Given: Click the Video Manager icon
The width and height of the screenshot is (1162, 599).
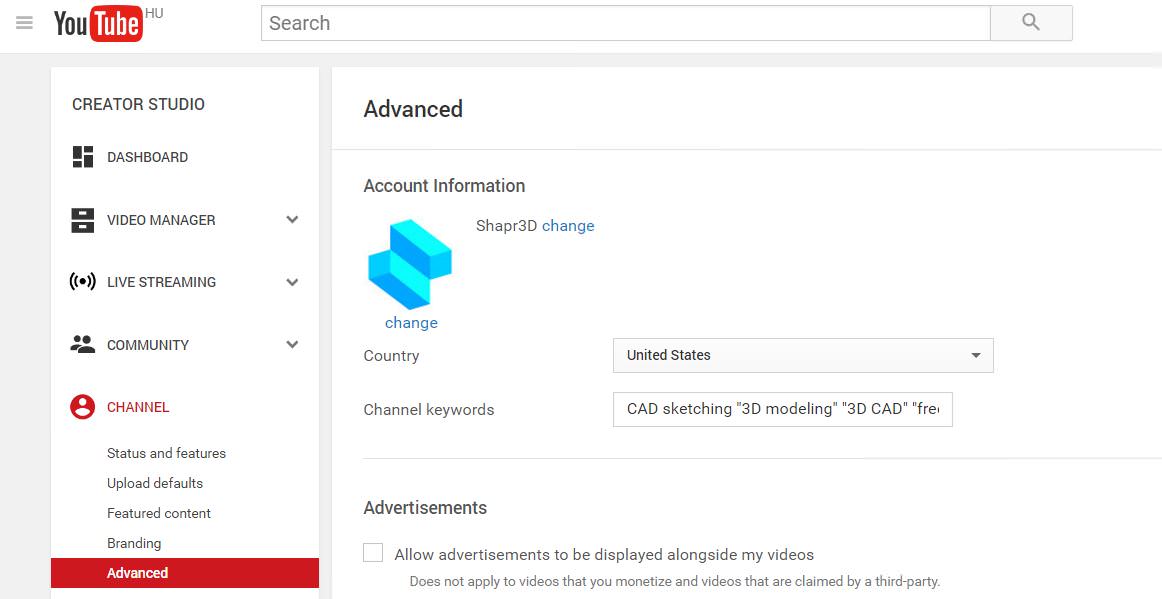Looking at the screenshot, I should (x=82, y=220).
